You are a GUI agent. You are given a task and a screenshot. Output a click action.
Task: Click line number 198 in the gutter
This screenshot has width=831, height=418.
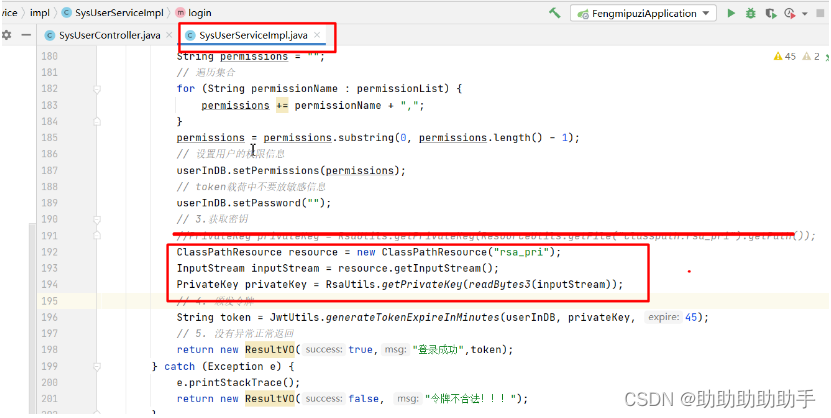[x=49, y=350]
